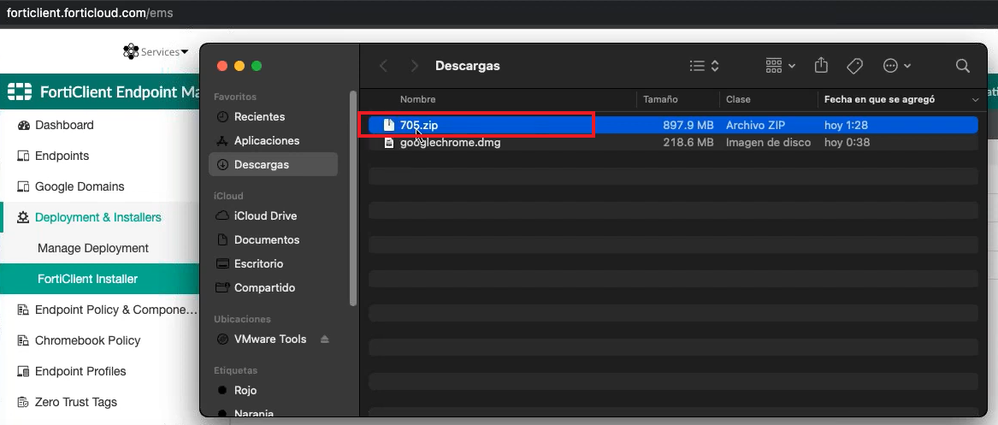998x425 pixels.
Task: Click the Zero Trust Tags icon
Action: click(24, 402)
